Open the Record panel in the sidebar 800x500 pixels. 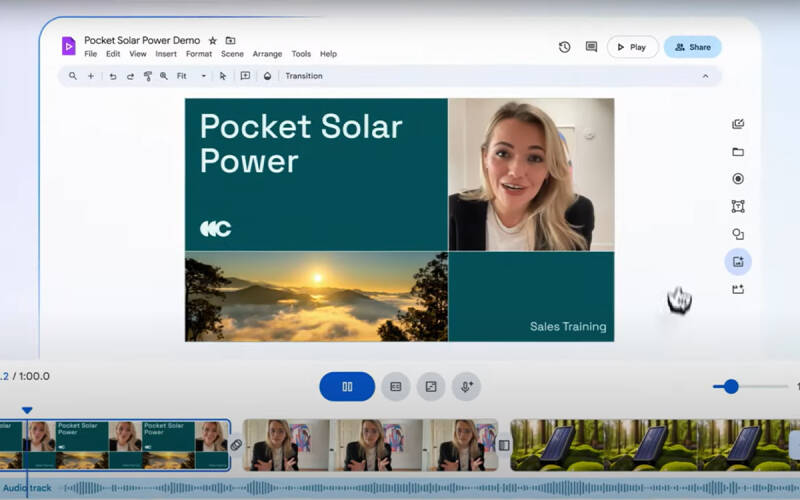(x=738, y=179)
